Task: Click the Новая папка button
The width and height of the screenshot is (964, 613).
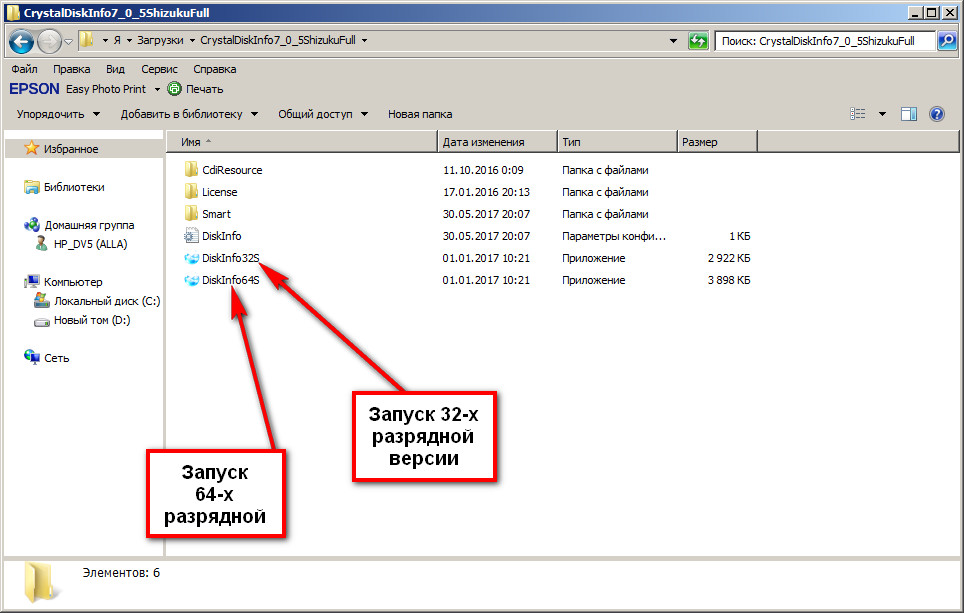Action: pyautogui.click(x=420, y=114)
